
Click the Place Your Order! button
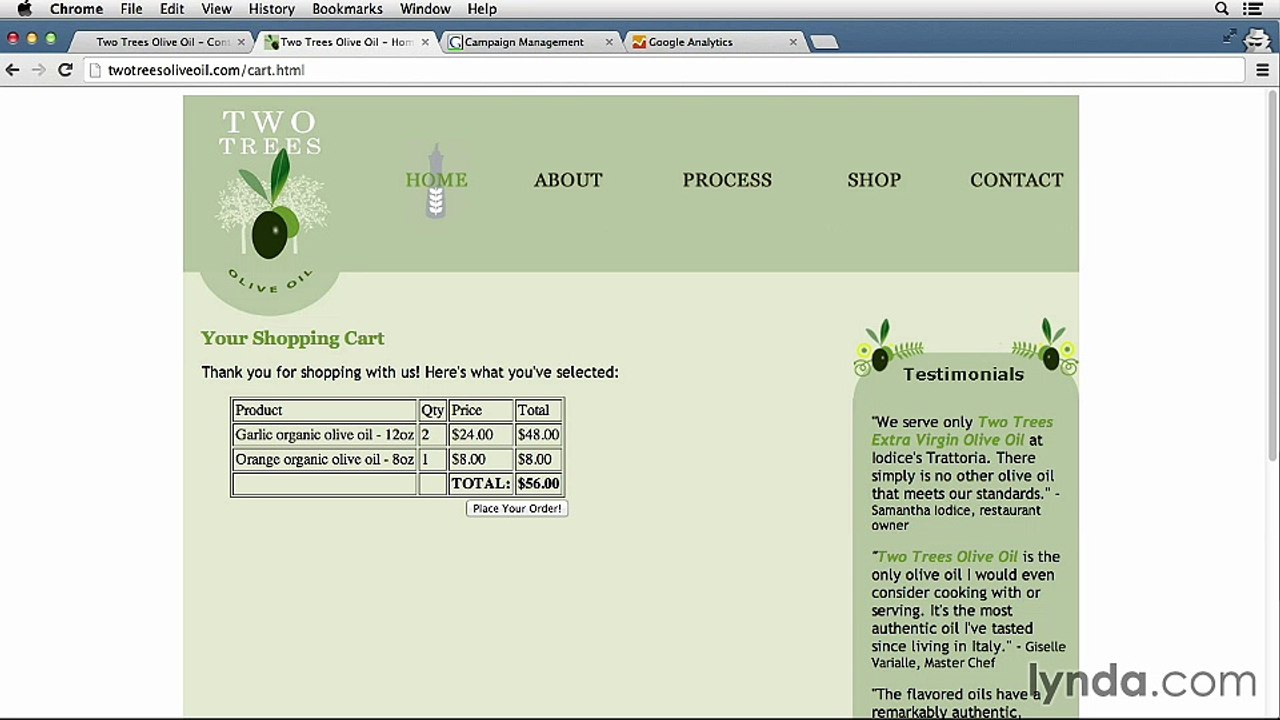click(x=517, y=508)
